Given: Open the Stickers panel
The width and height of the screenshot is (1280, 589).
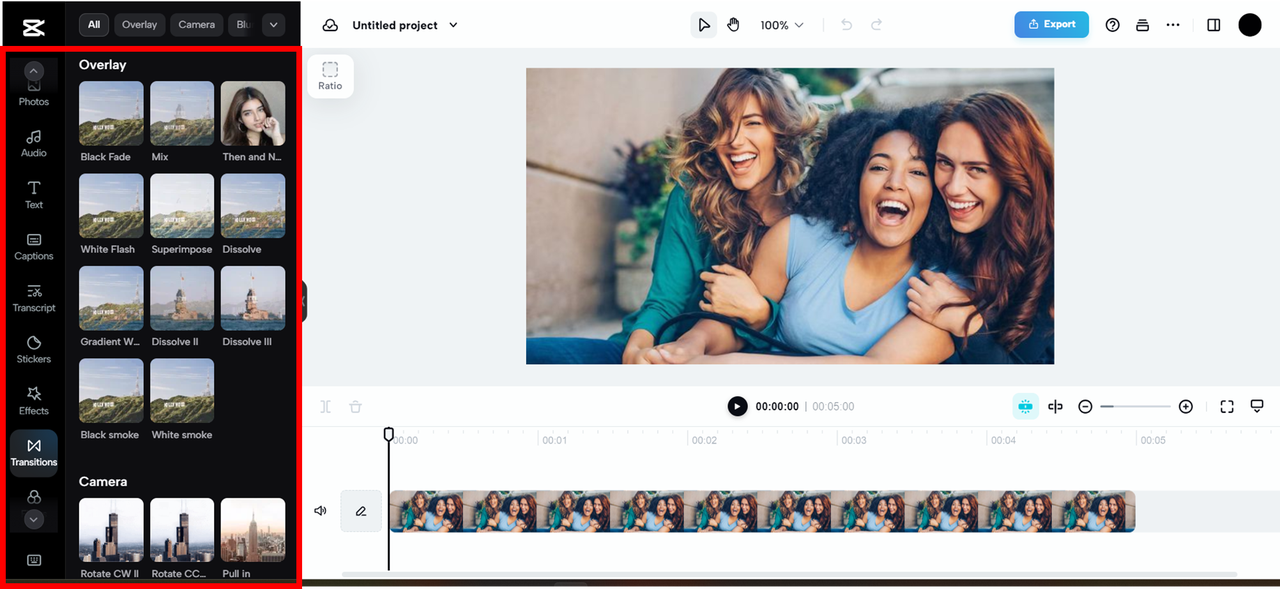Looking at the screenshot, I should (x=34, y=350).
